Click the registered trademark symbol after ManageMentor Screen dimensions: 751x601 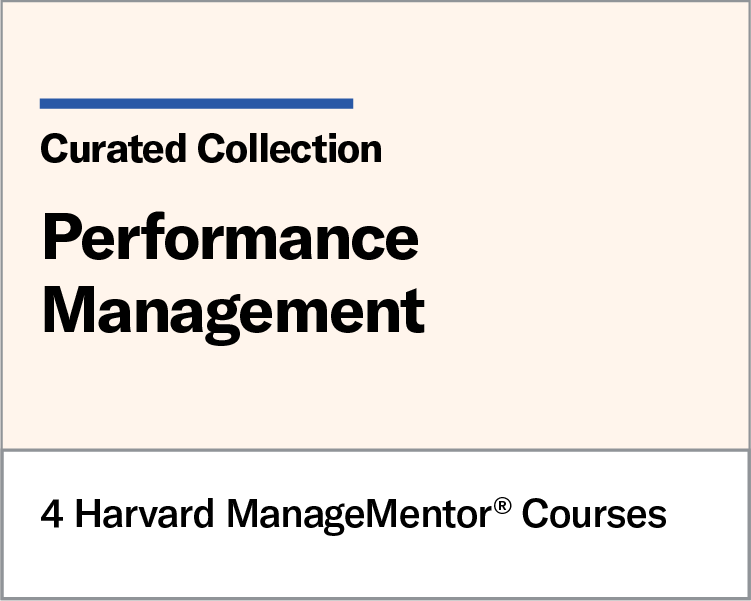click(x=502, y=506)
